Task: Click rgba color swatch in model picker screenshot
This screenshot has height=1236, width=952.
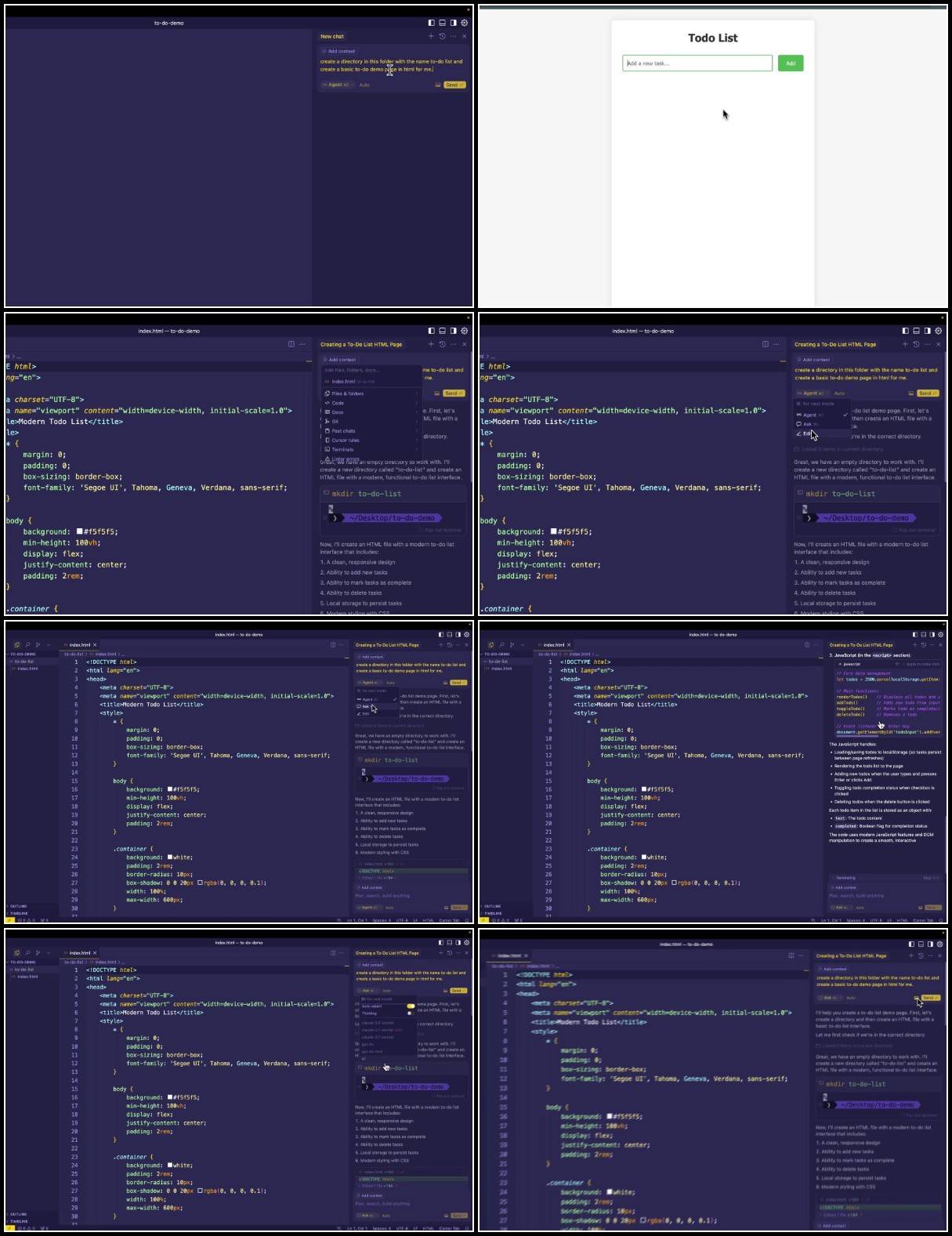Action: (201, 1191)
